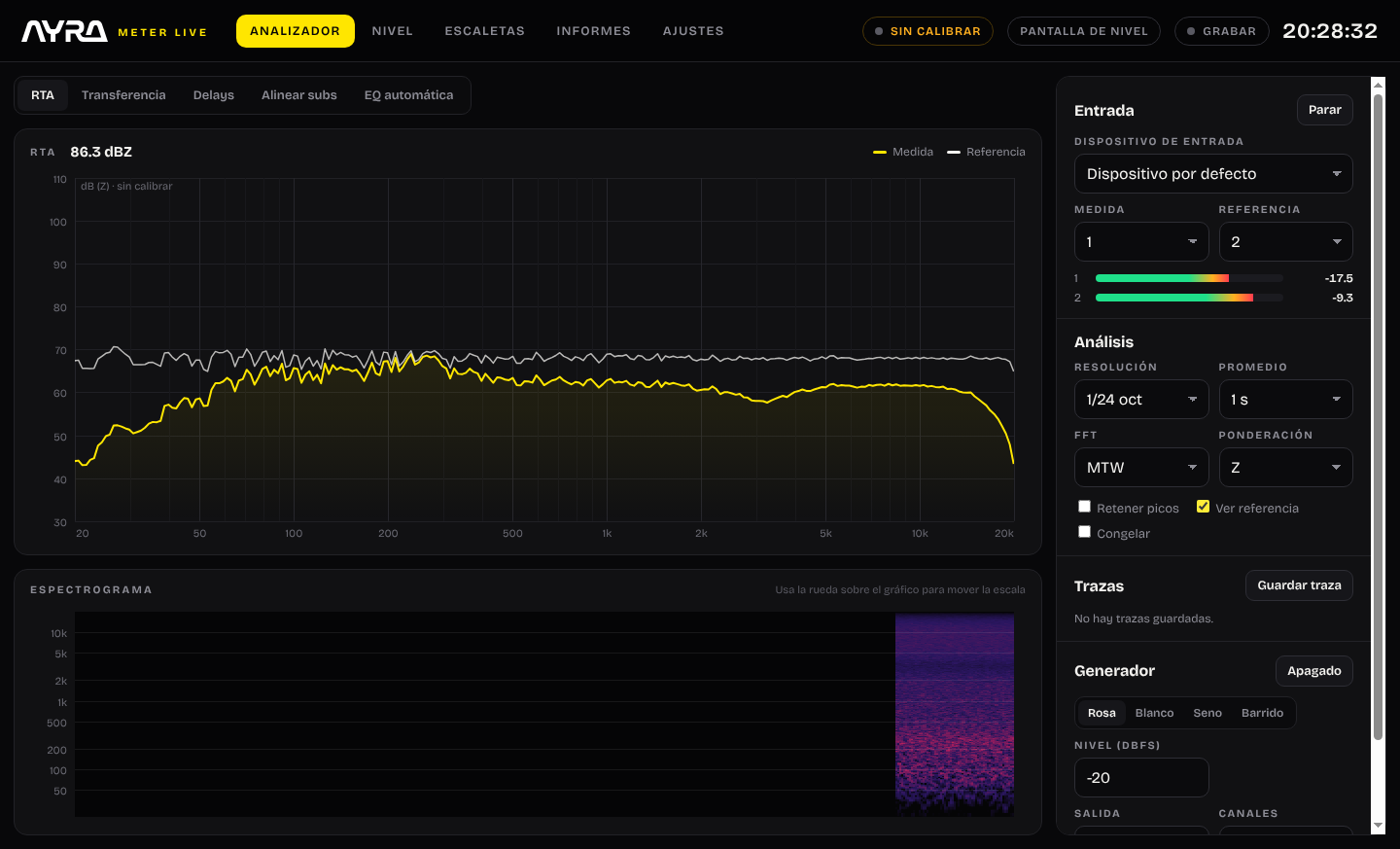This screenshot has height=849, width=1400.
Task: Toggle the Retener picos checkbox
Action: pyautogui.click(x=1084, y=507)
